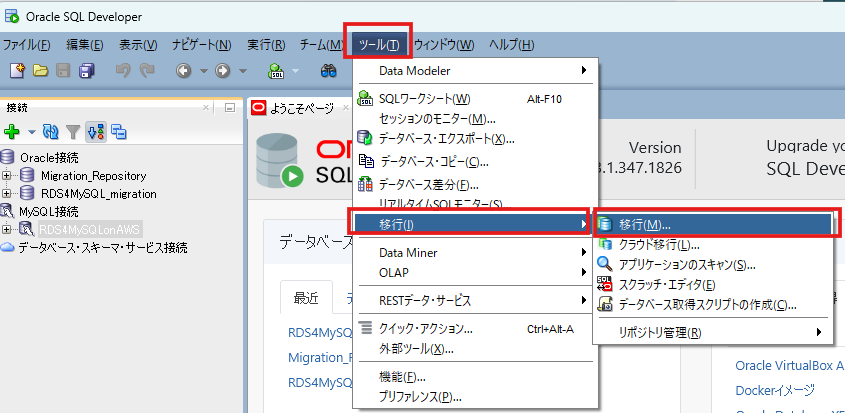Refresh connections with the blue arrows icon
This screenshot has height=413, width=845.
pyautogui.click(x=51, y=132)
